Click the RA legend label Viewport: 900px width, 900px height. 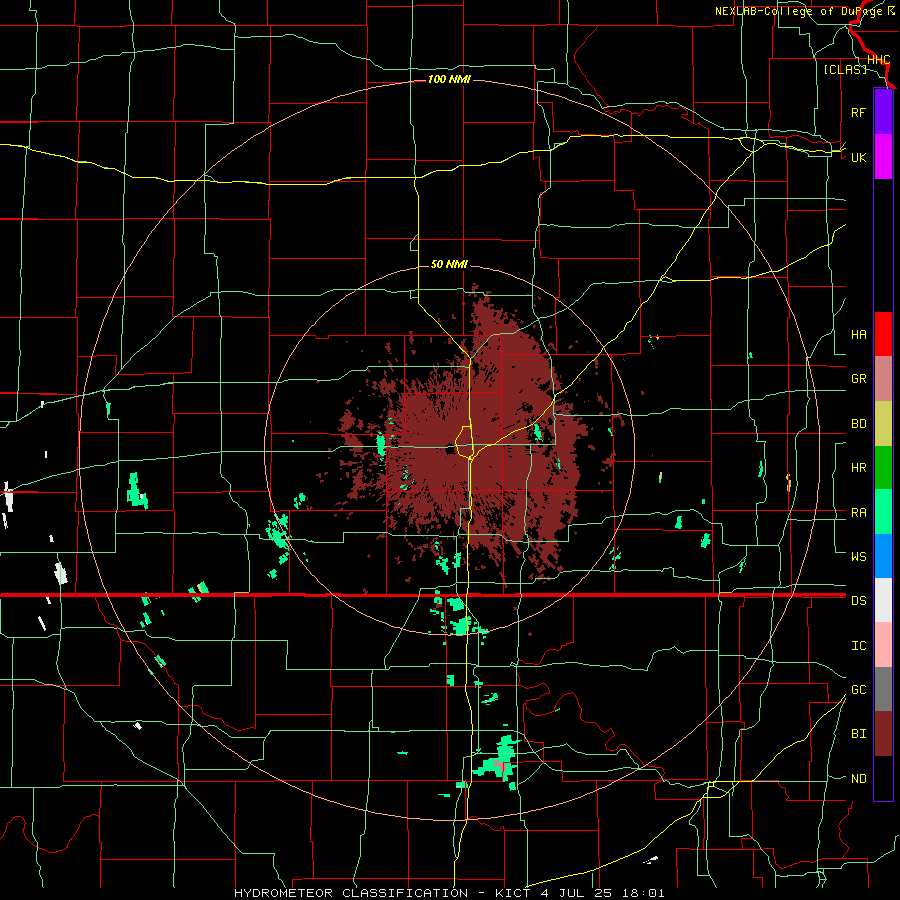click(858, 513)
